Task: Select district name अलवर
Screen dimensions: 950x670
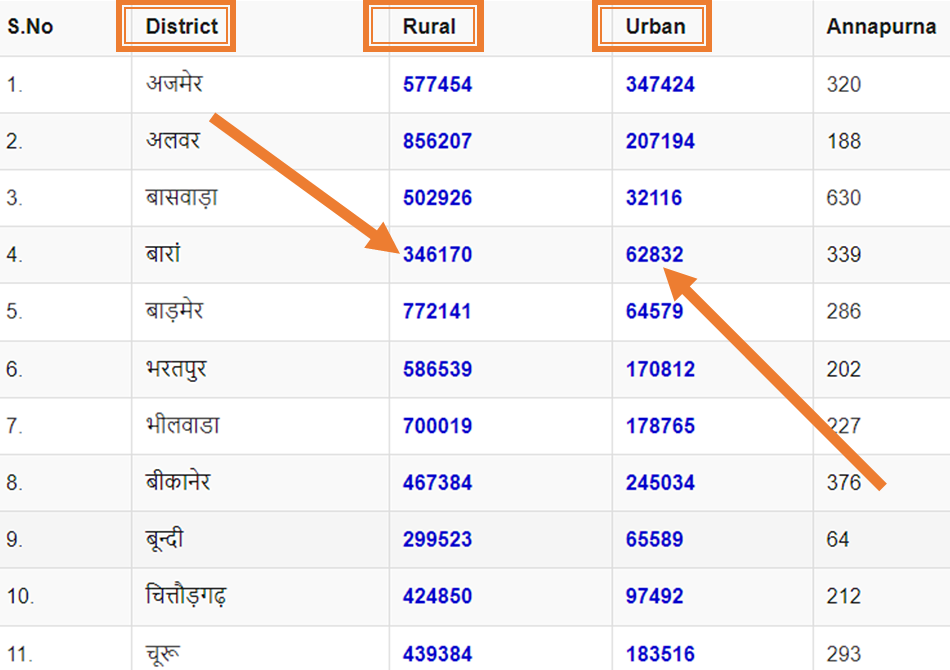Action: (173, 141)
